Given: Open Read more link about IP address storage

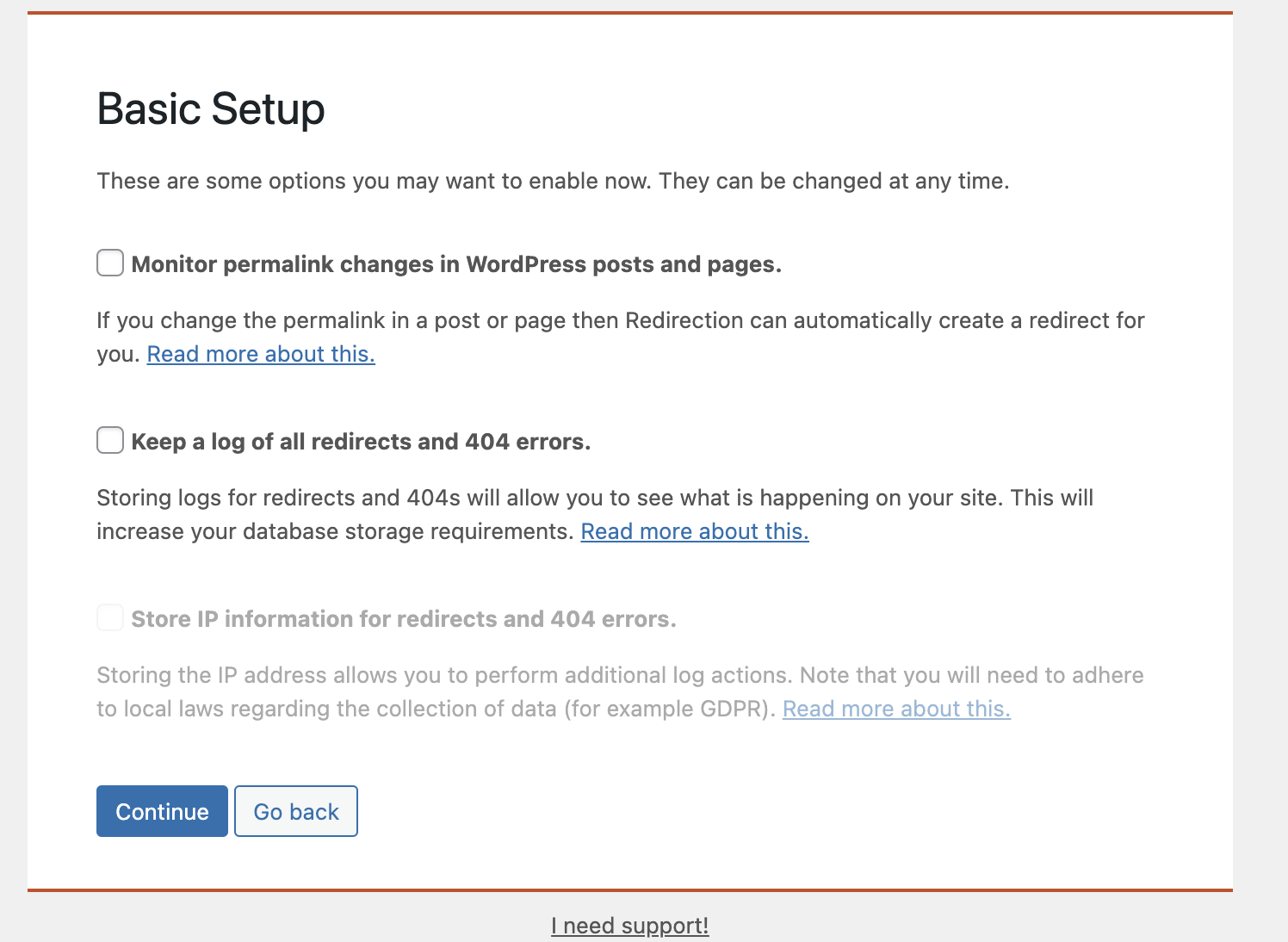Looking at the screenshot, I should coord(896,709).
